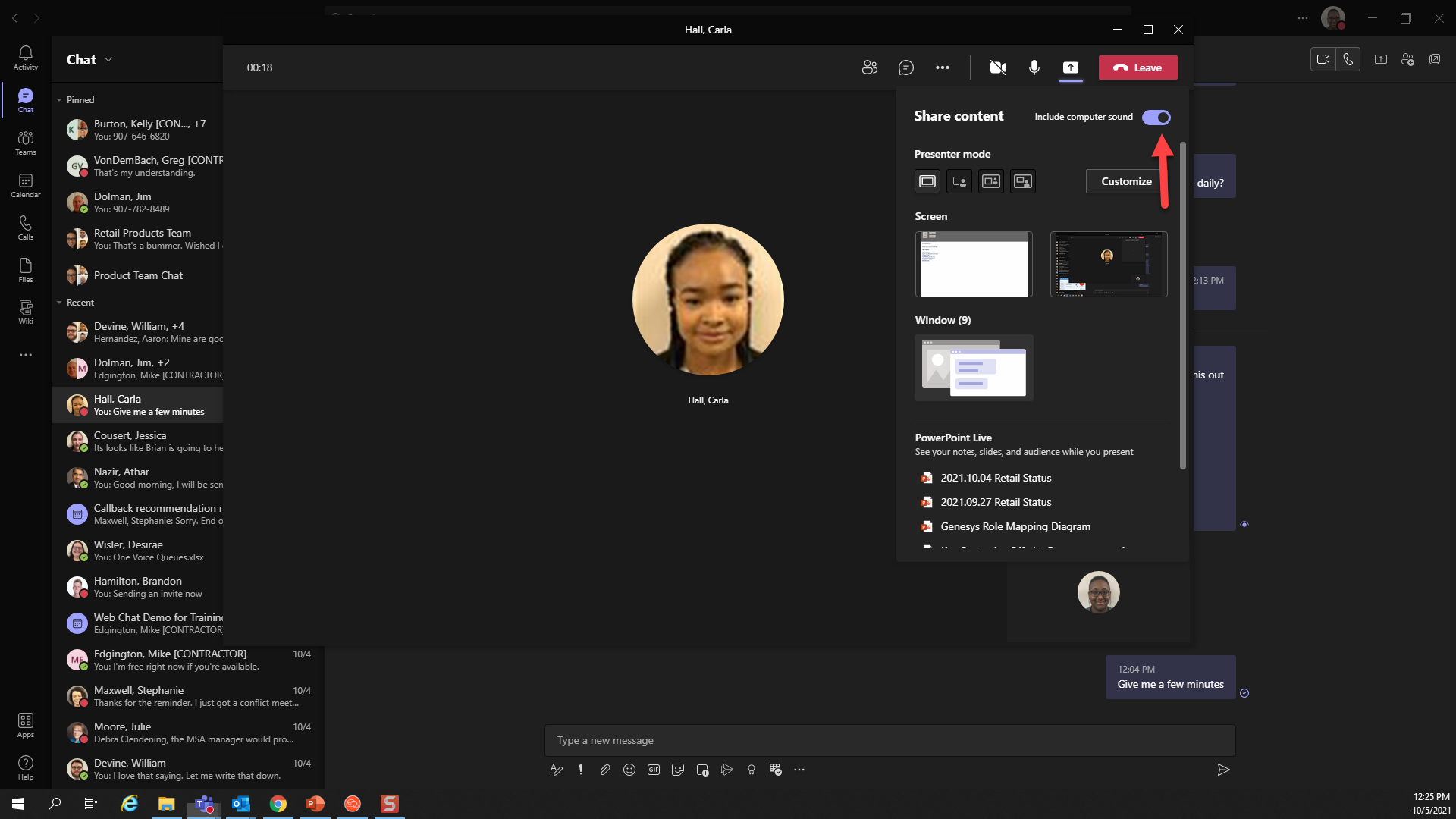This screenshot has width=1456, height=819.
Task: Show participants in the call toolbar
Action: [869, 67]
